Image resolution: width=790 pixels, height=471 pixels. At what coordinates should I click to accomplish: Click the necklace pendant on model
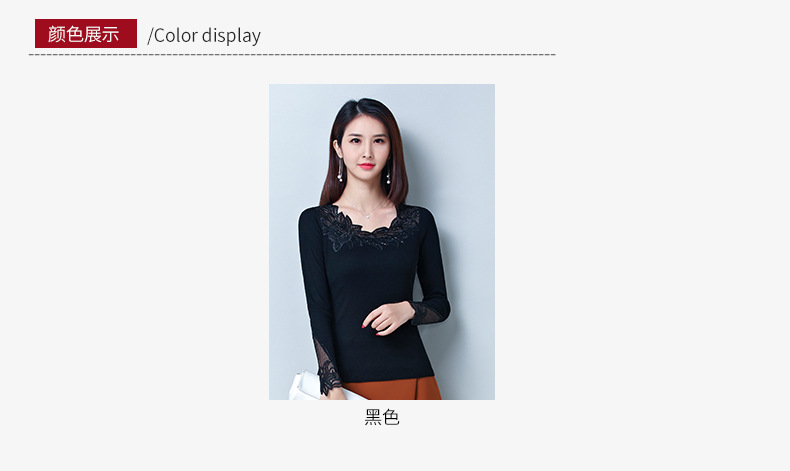(x=367, y=215)
